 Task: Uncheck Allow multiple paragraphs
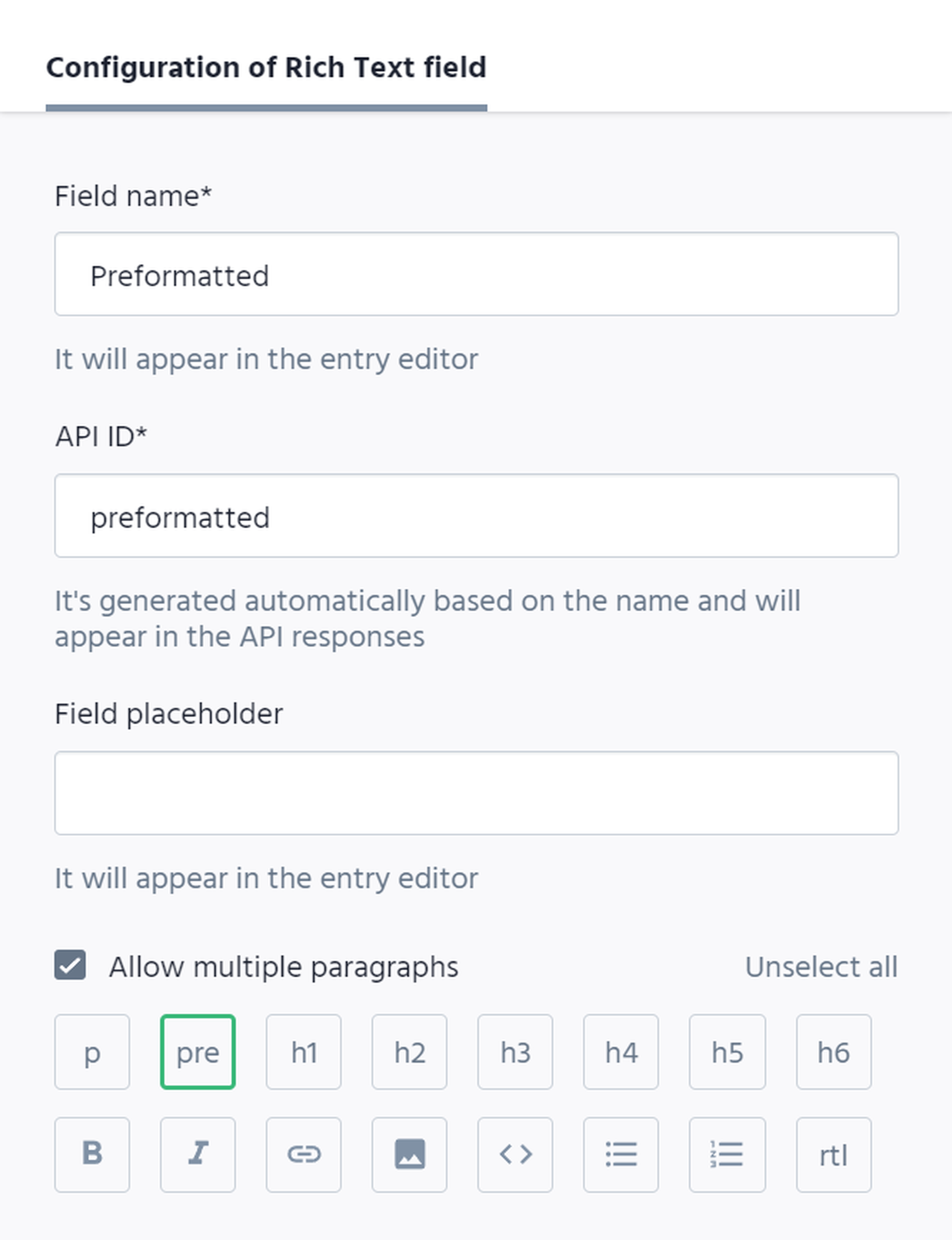point(71,966)
